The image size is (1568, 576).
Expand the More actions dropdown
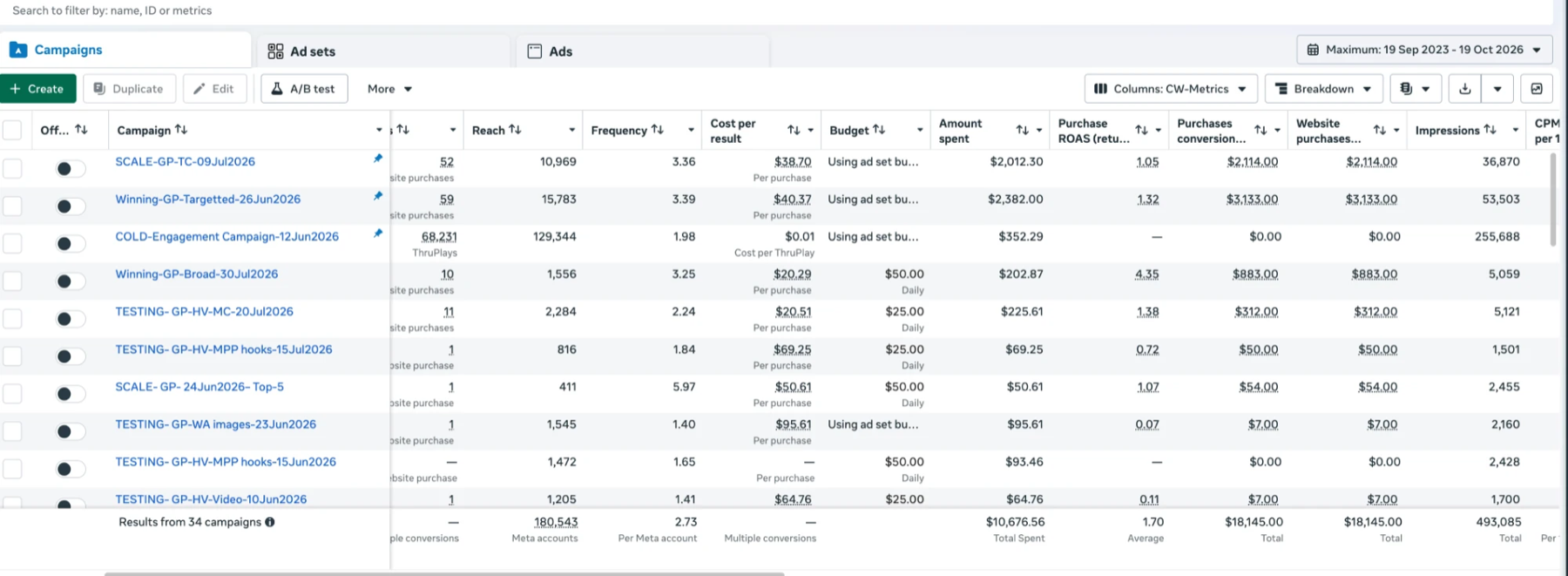click(389, 89)
